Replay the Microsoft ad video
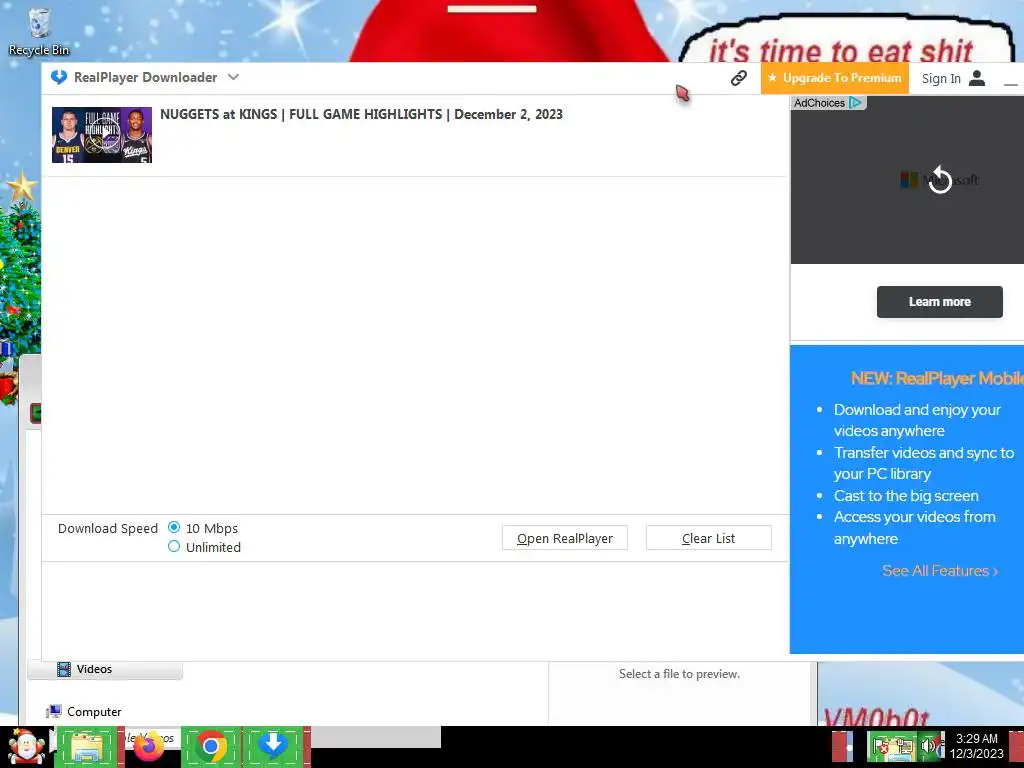This screenshot has width=1024, height=768. coord(940,180)
